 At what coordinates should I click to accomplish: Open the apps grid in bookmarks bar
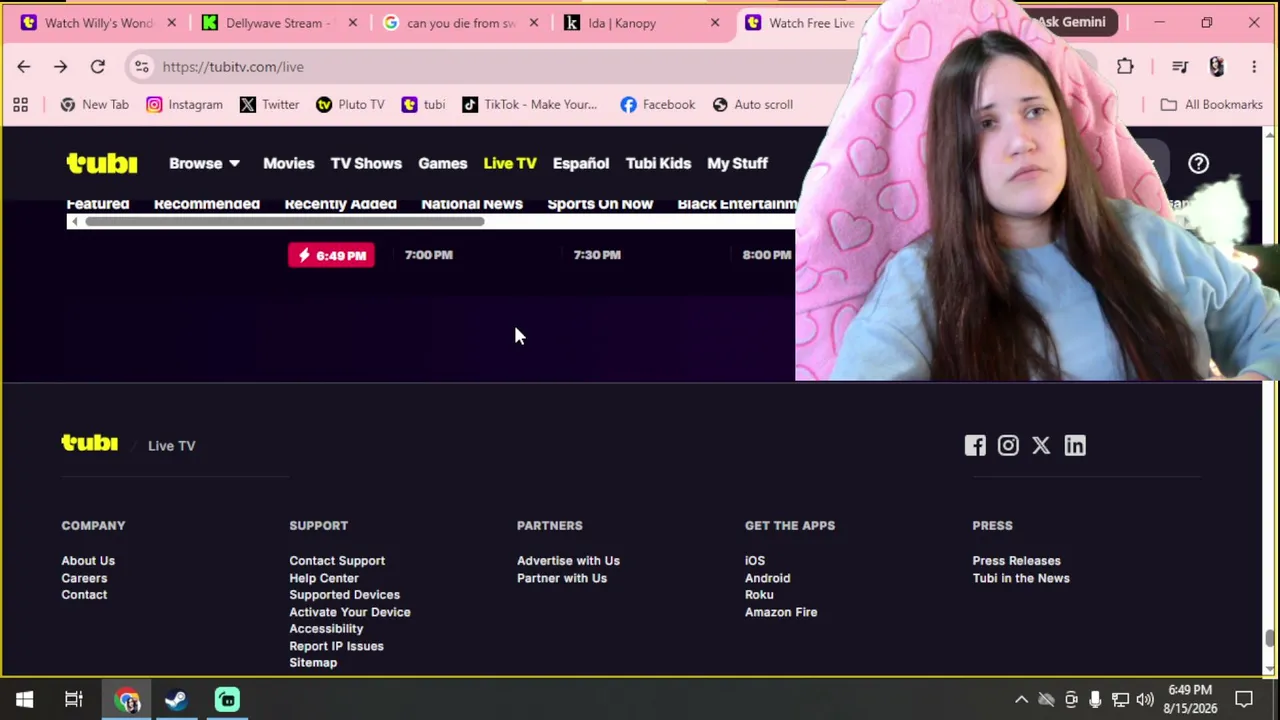point(20,104)
